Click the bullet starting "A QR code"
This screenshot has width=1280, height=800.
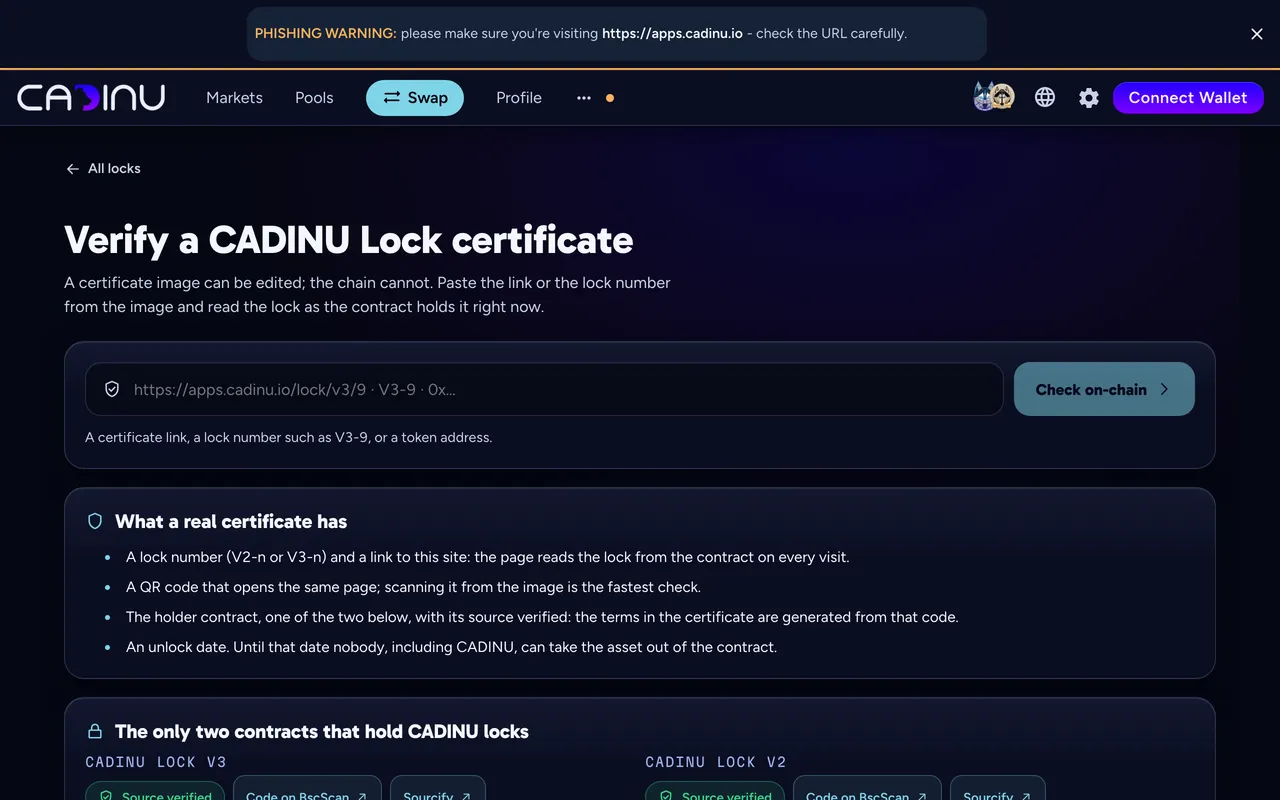(413, 587)
